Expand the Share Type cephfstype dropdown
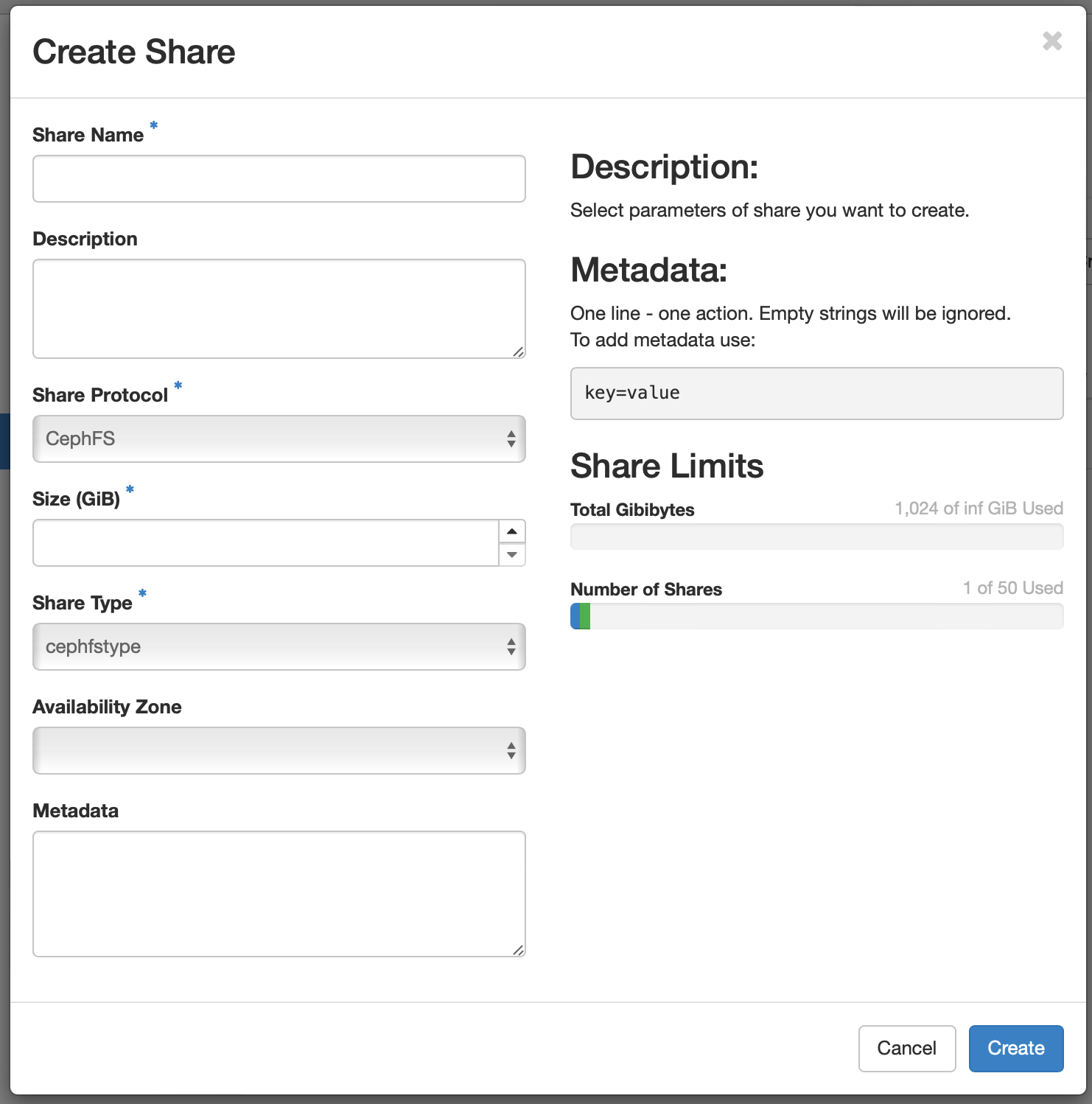Image resolution: width=1092 pixels, height=1104 pixels. click(x=279, y=647)
